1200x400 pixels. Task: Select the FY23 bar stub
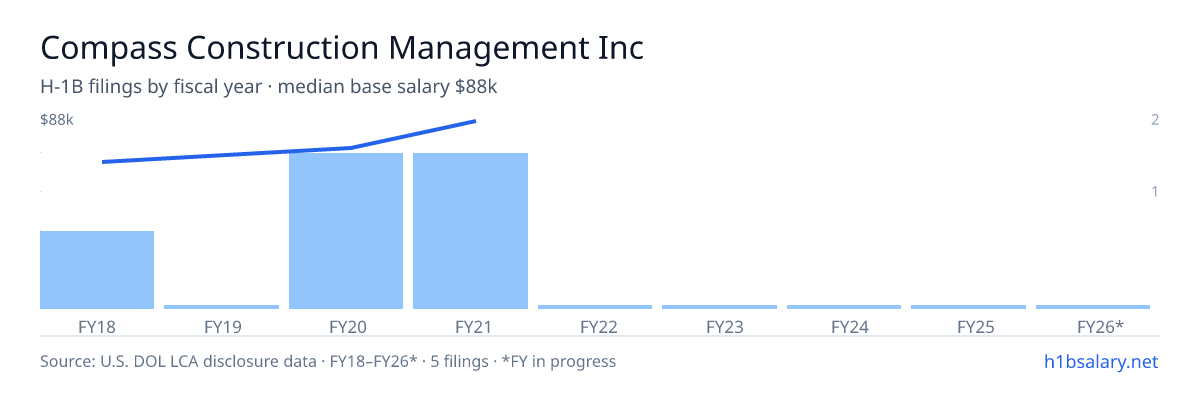click(x=719, y=307)
